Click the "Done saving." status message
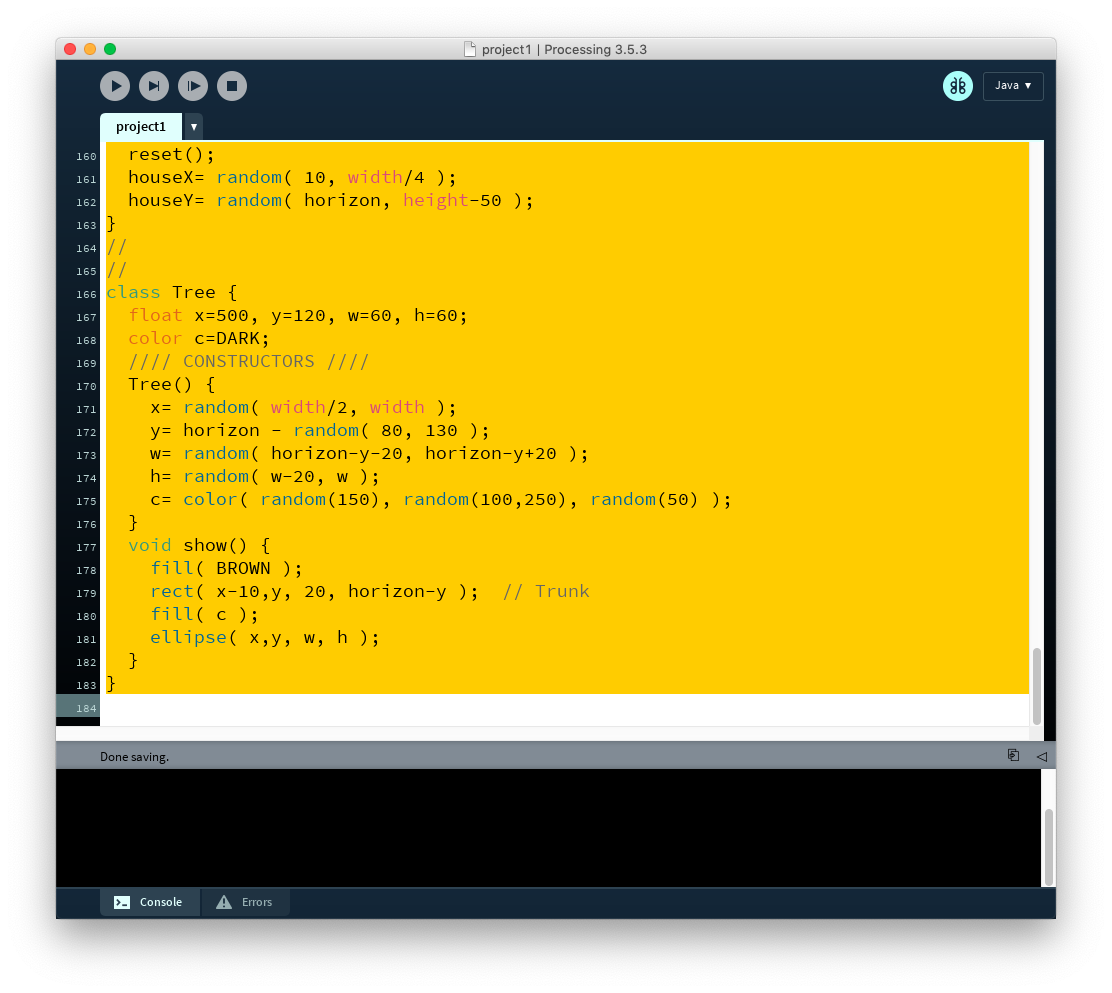 [134, 757]
